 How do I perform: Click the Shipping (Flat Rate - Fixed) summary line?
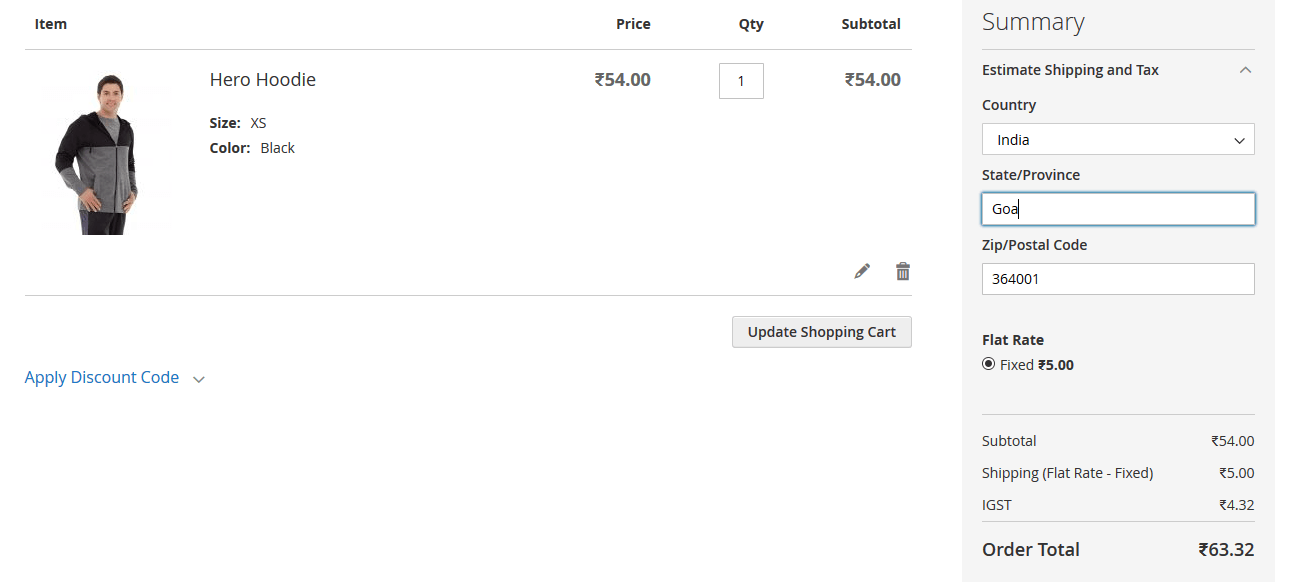click(1067, 473)
